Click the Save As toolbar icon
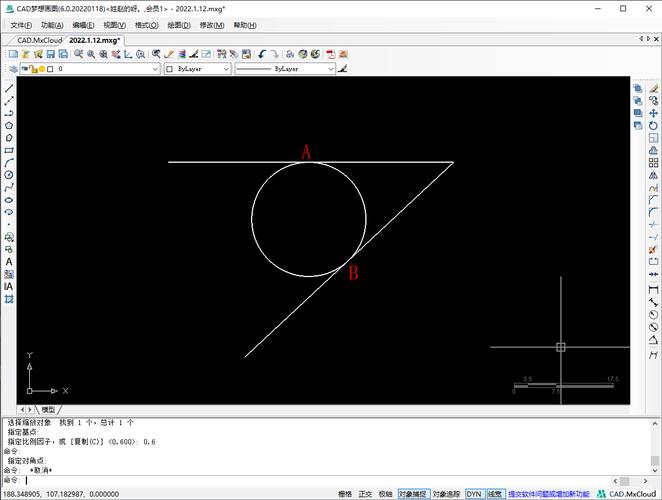This screenshot has height=500, width=662. [63, 54]
